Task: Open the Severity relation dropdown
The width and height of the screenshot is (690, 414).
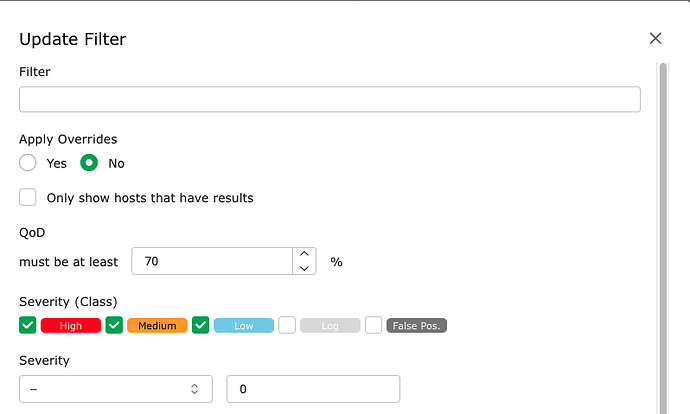Action: pos(115,389)
